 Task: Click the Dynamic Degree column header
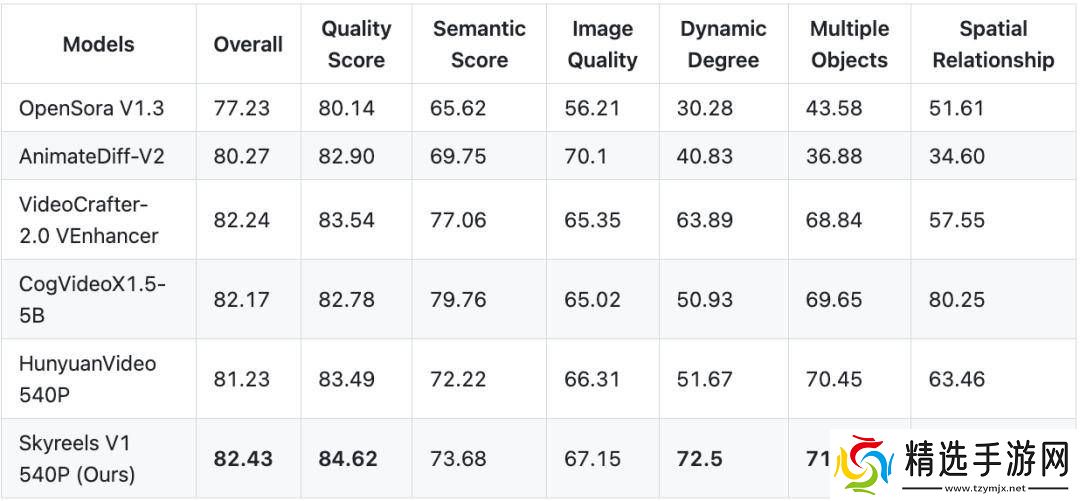[723, 44]
